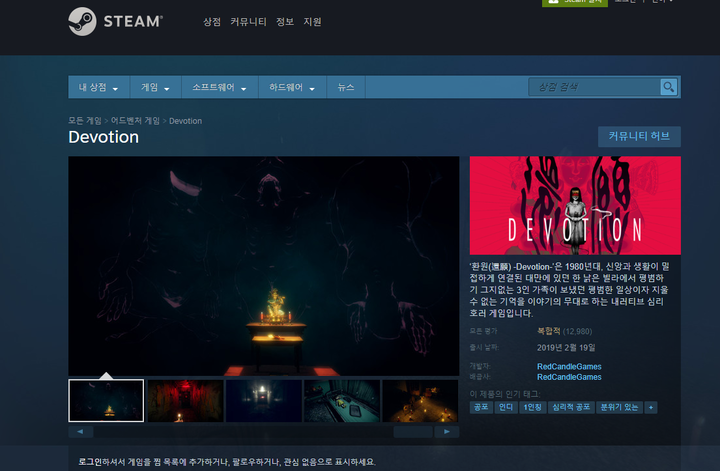Expand the 게임 dropdown menu
The height and width of the screenshot is (471, 720).
(154, 88)
